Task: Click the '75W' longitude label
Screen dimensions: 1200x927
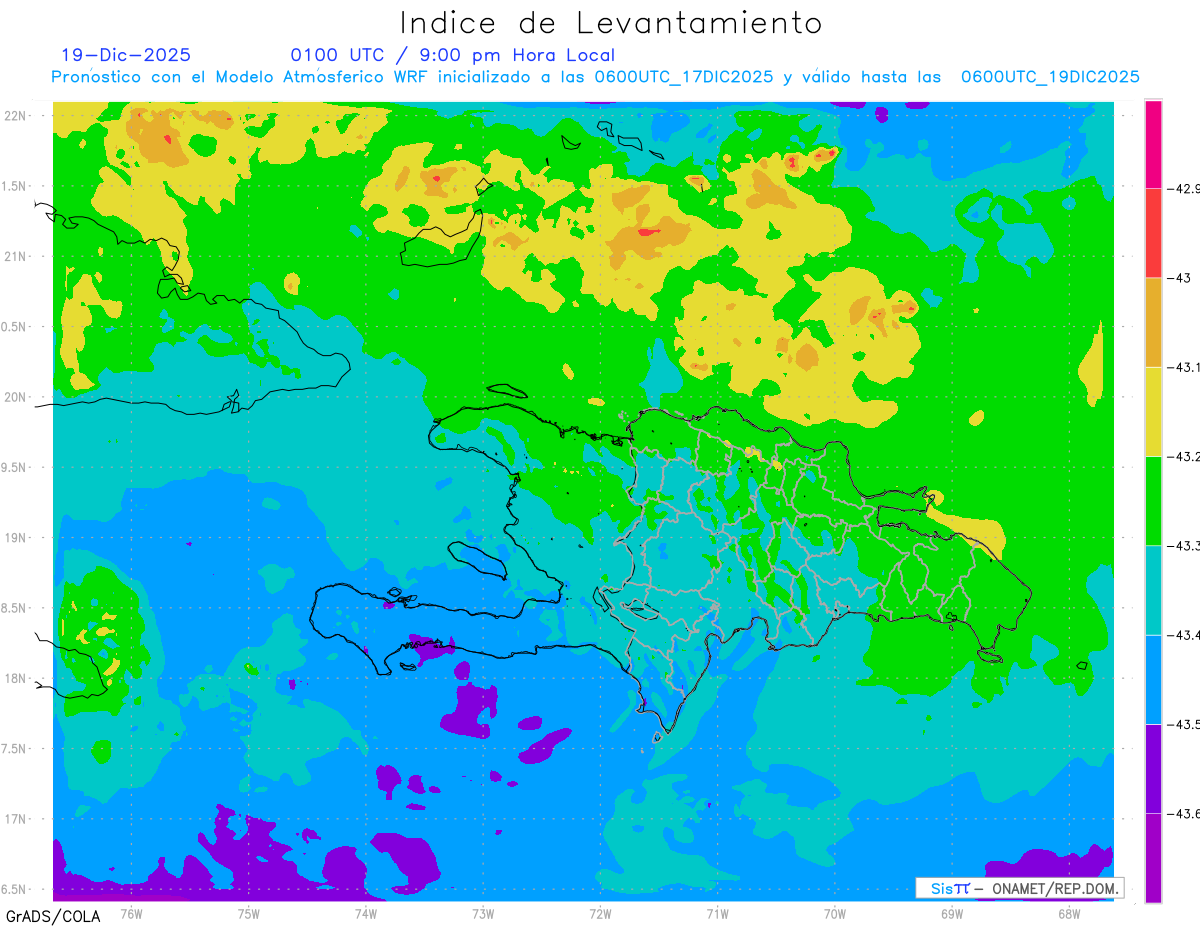Action: 249,913
